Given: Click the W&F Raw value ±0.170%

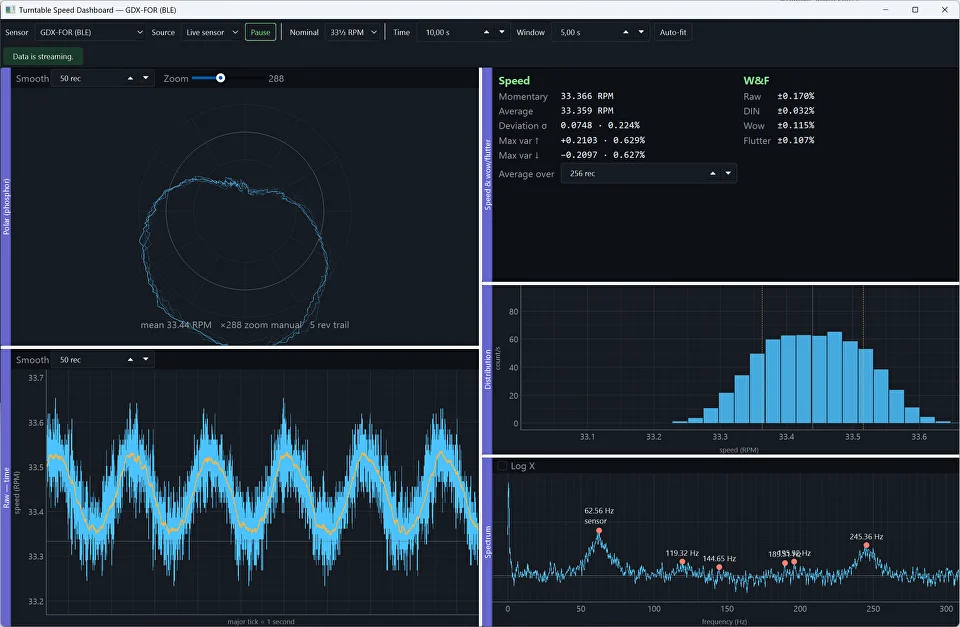Looking at the screenshot, I should coord(796,96).
